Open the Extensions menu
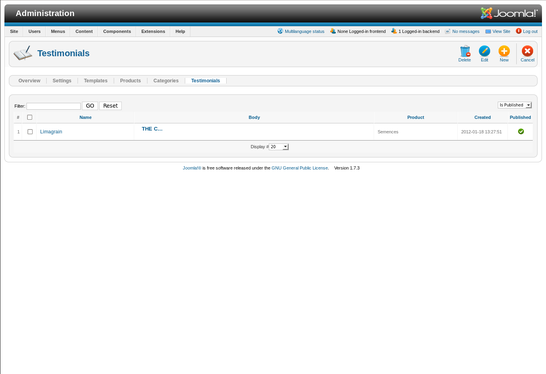 (153, 31)
